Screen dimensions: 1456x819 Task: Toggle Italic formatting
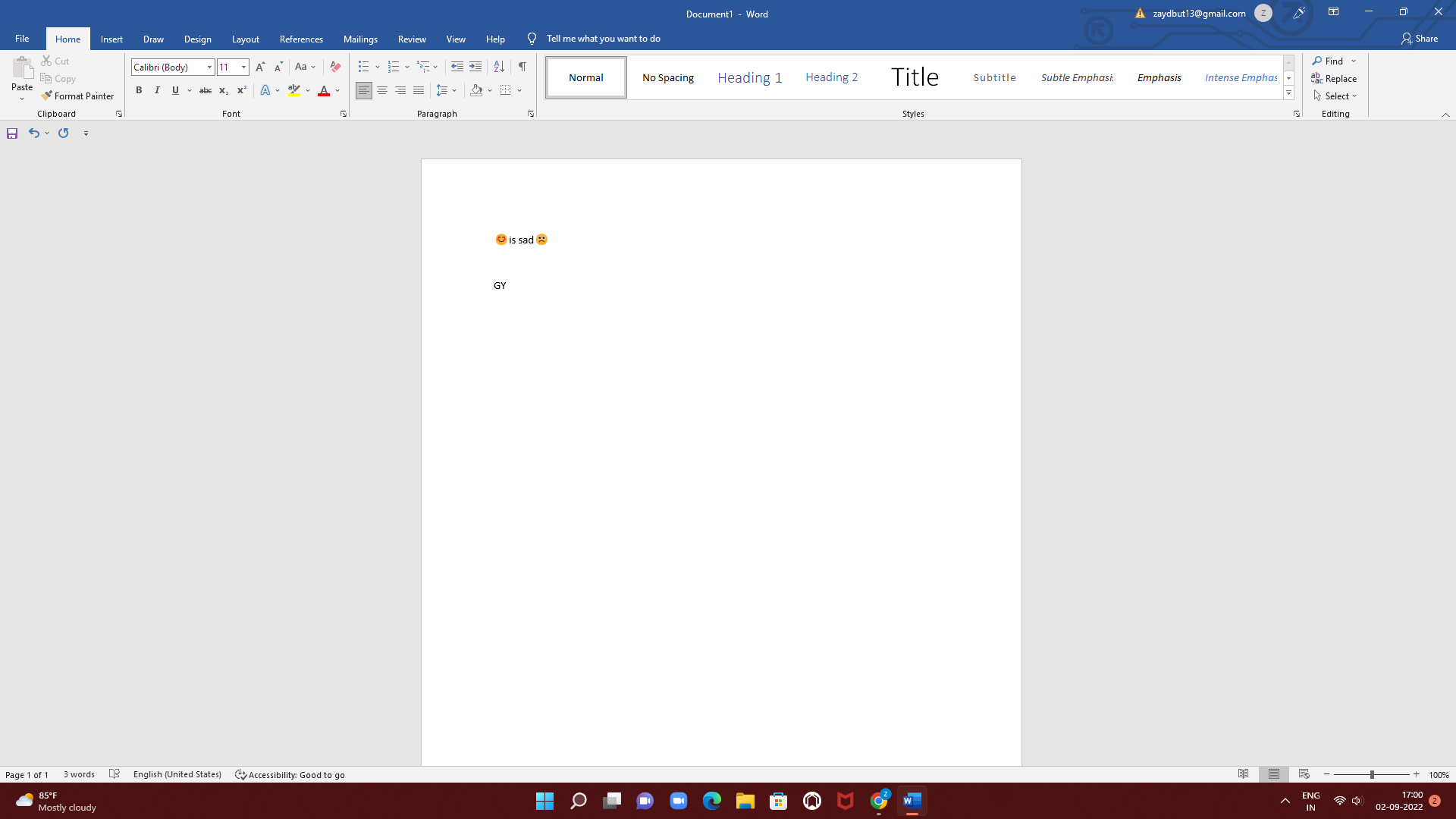coord(157,90)
